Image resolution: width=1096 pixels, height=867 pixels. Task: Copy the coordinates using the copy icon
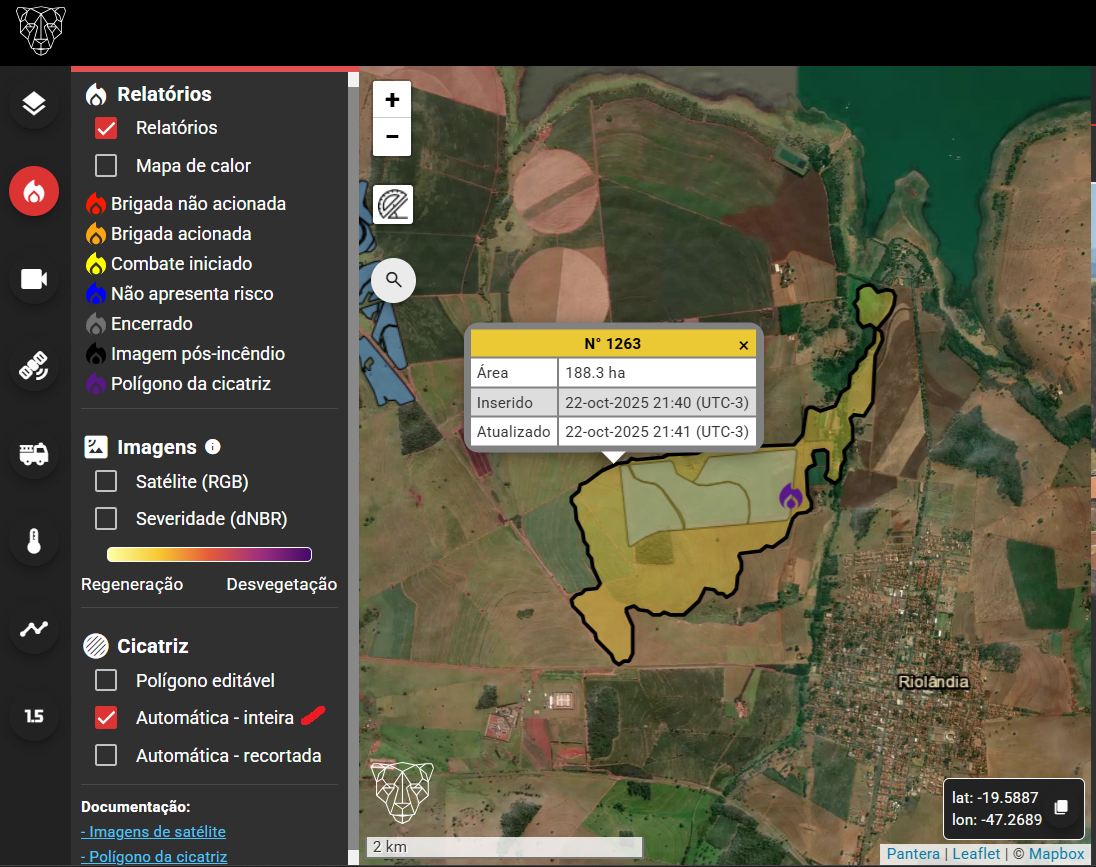click(x=1062, y=807)
